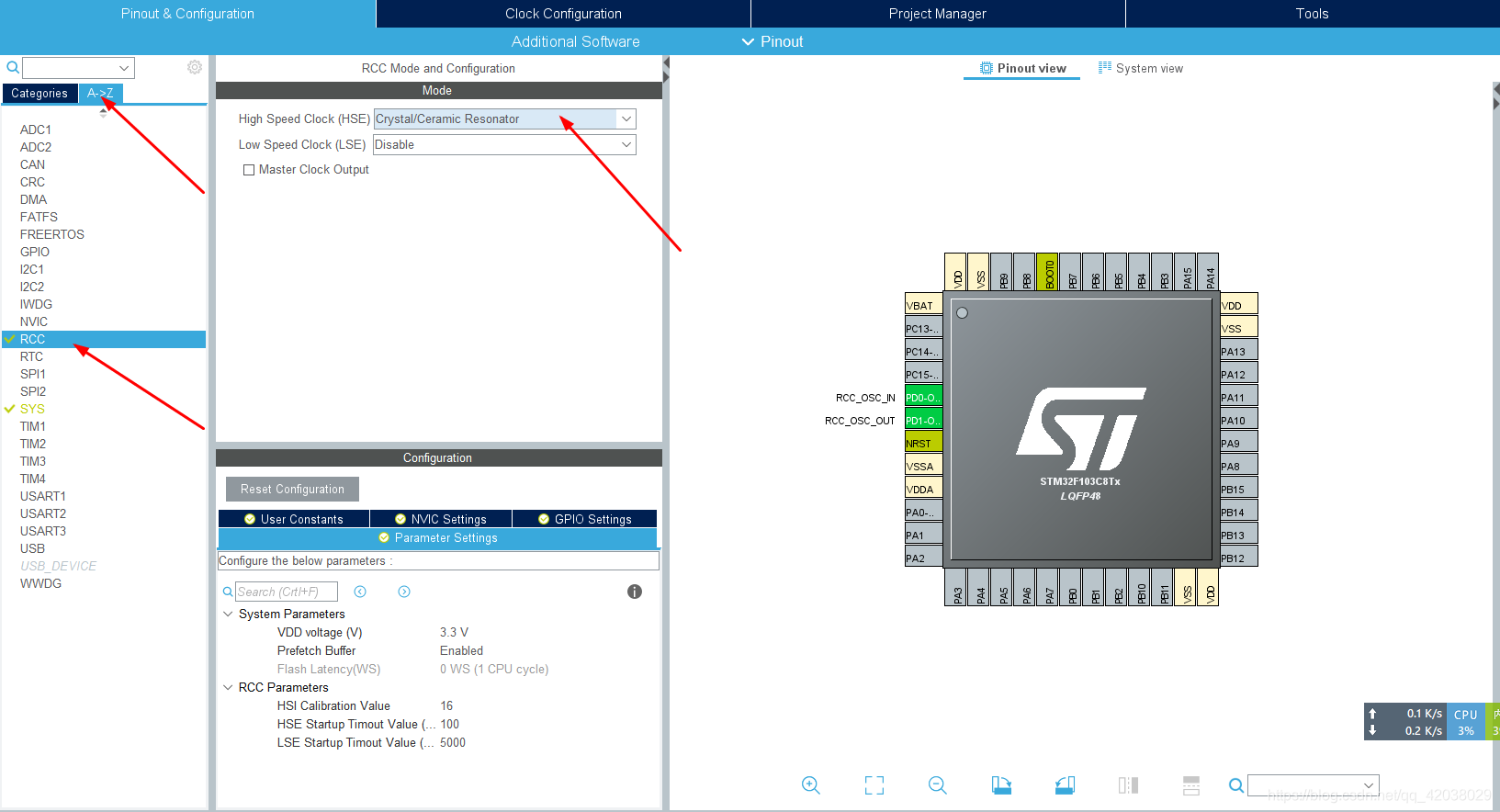Click the PA13 pin on chip
Viewport: 1500px width, 812px height.
pyautogui.click(x=1238, y=352)
